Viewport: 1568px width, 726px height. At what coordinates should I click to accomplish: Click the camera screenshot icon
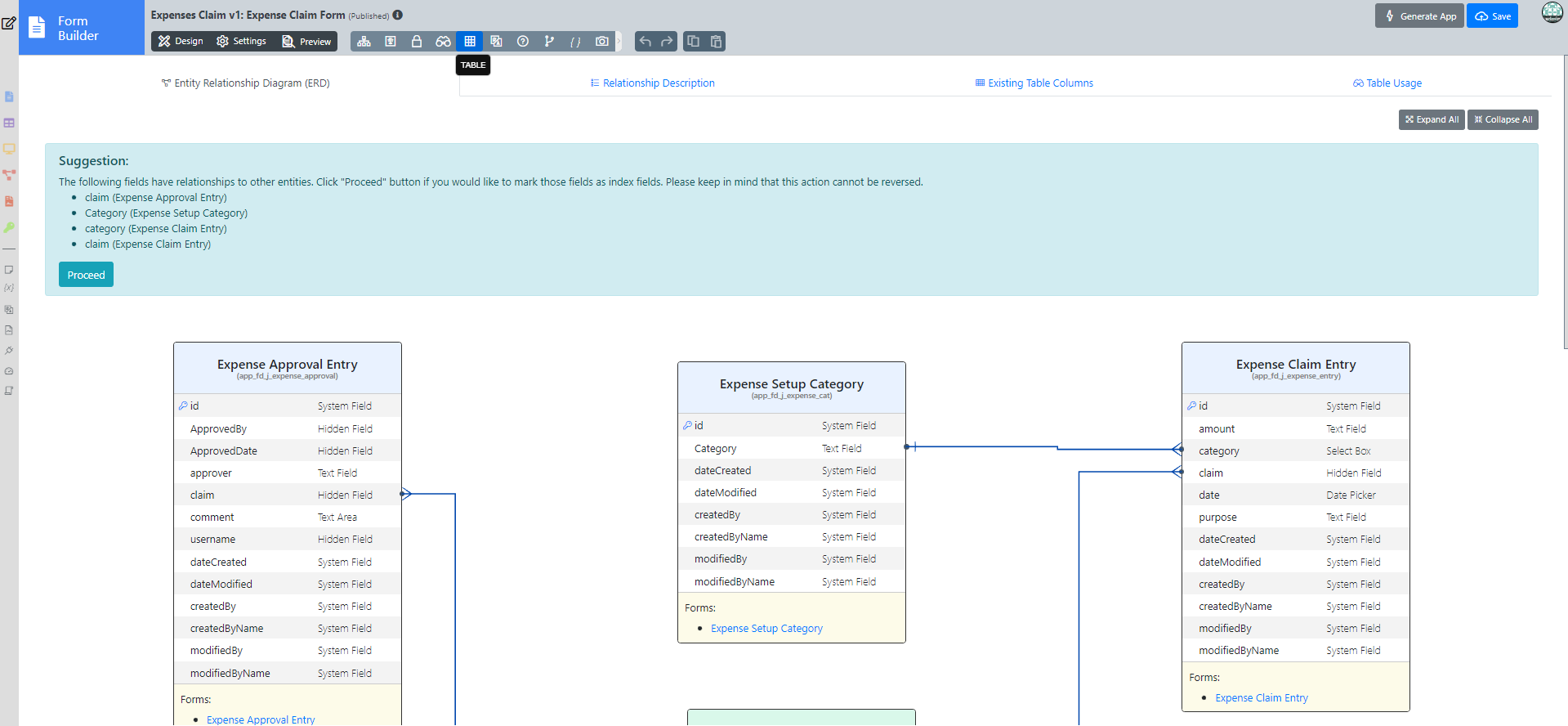pos(602,42)
